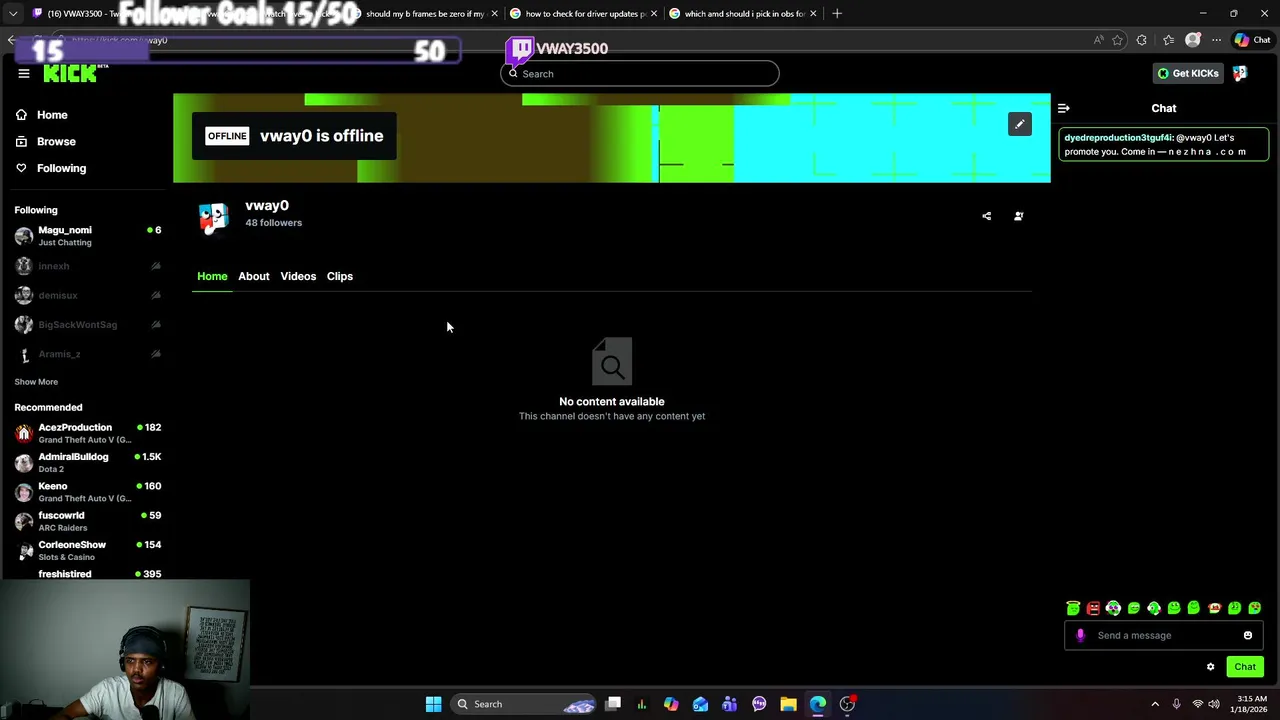Collapse the chat panel with arrow icon
The image size is (1280, 720).
pos(1064,108)
